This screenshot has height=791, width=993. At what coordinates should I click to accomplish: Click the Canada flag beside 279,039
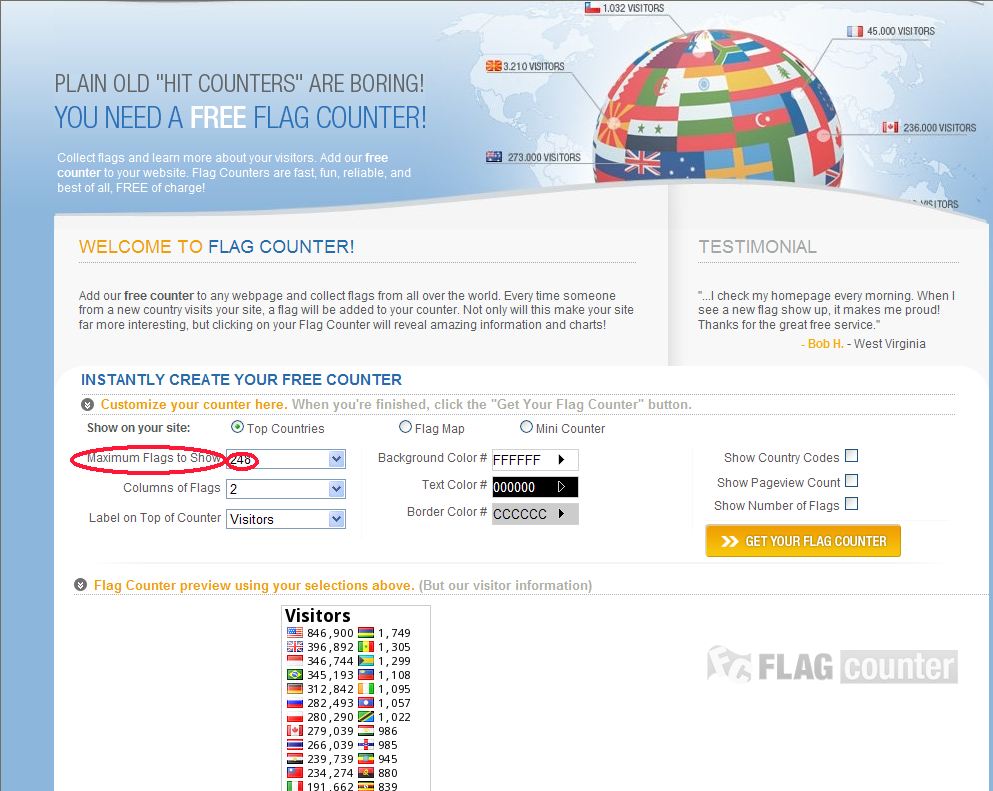(x=294, y=730)
